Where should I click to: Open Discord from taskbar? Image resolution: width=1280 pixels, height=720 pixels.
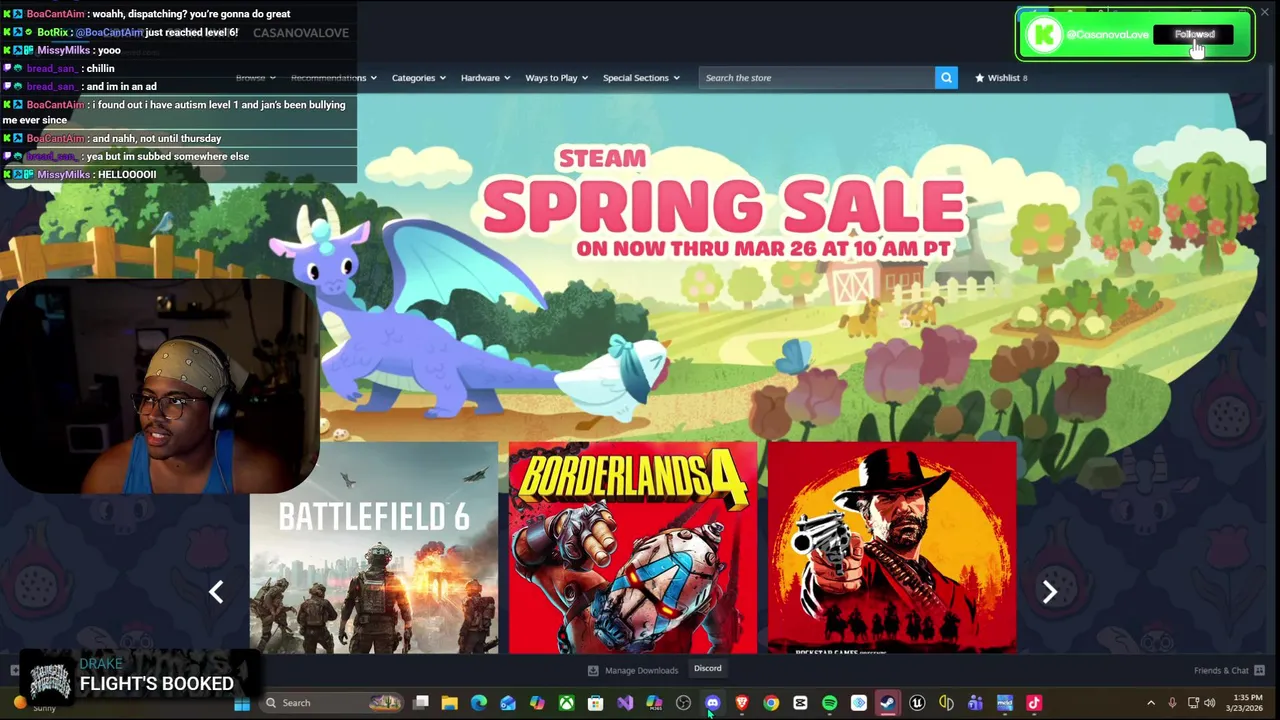coord(712,703)
